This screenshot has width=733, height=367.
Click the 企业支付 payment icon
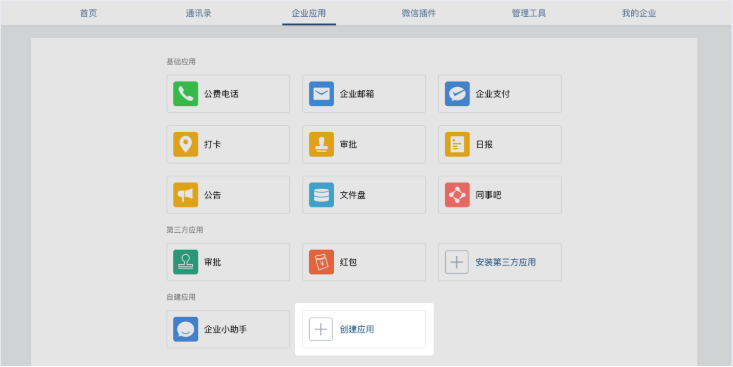coord(457,94)
